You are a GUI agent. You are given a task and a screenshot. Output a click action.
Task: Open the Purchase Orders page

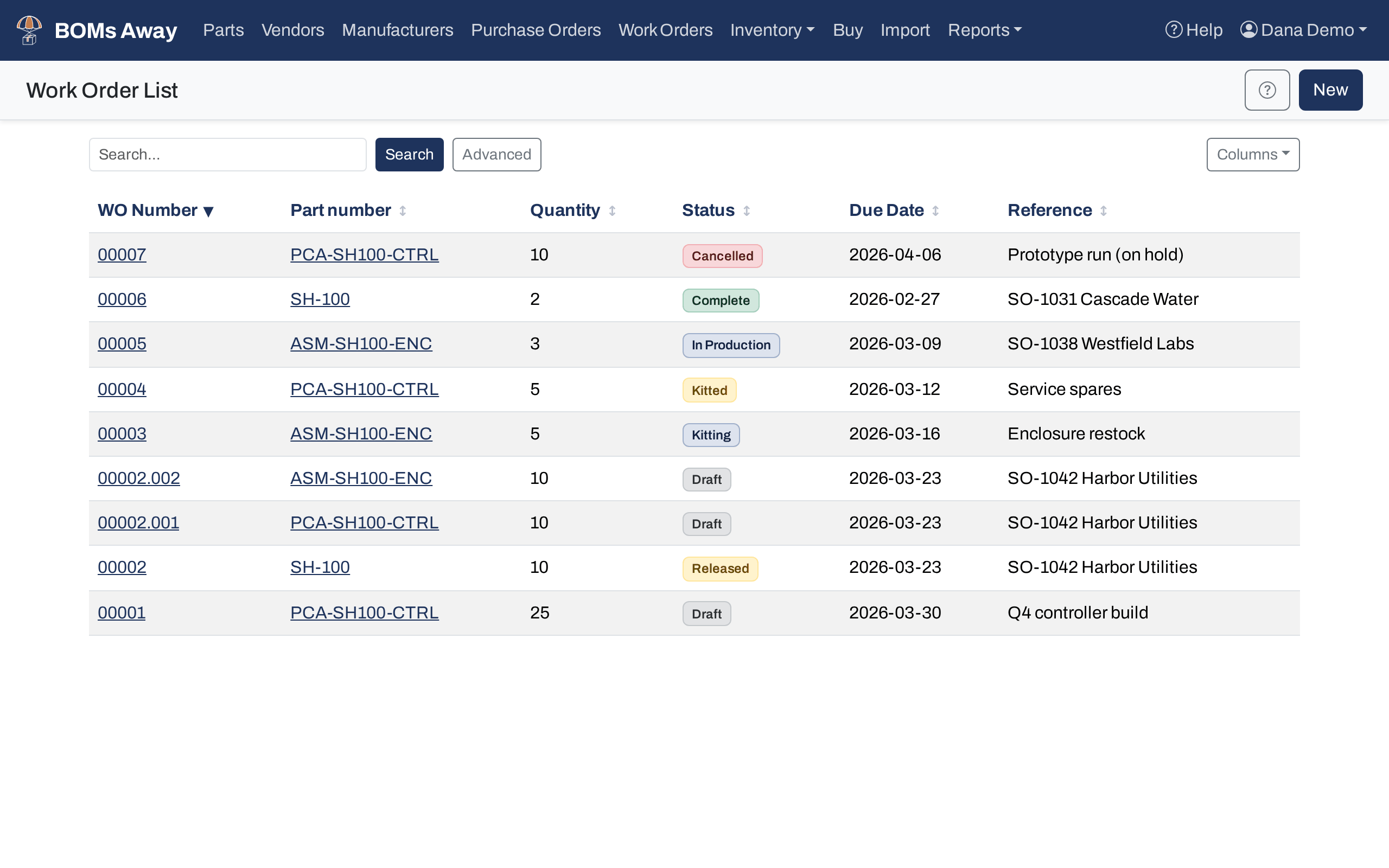coord(536,30)
